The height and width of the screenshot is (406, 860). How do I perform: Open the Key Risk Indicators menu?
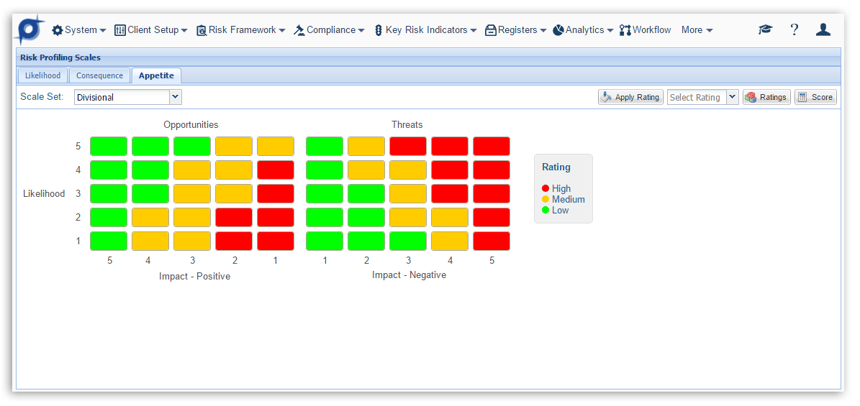click(425, 30)
